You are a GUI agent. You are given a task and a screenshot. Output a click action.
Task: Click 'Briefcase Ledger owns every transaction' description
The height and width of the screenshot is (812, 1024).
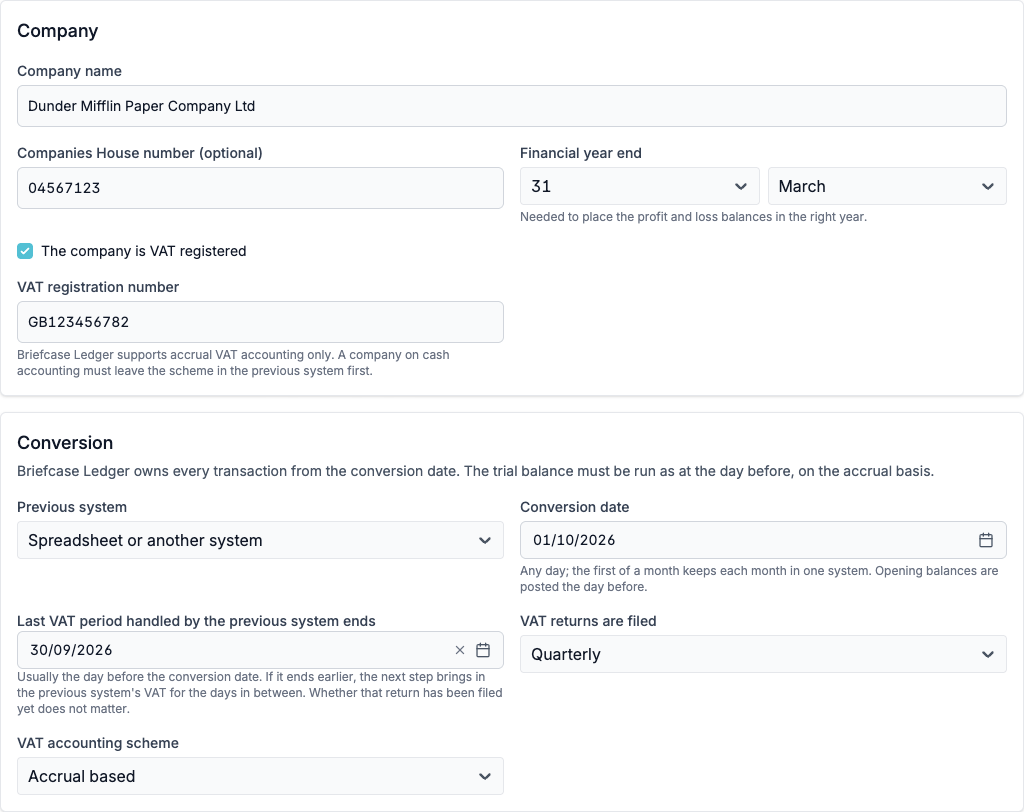tap(475, 471)
